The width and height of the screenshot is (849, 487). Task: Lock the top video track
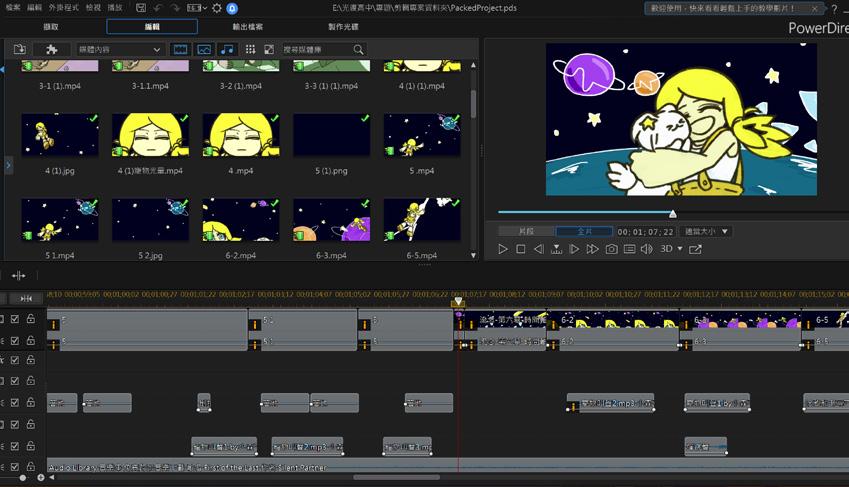tap(31, 319)
